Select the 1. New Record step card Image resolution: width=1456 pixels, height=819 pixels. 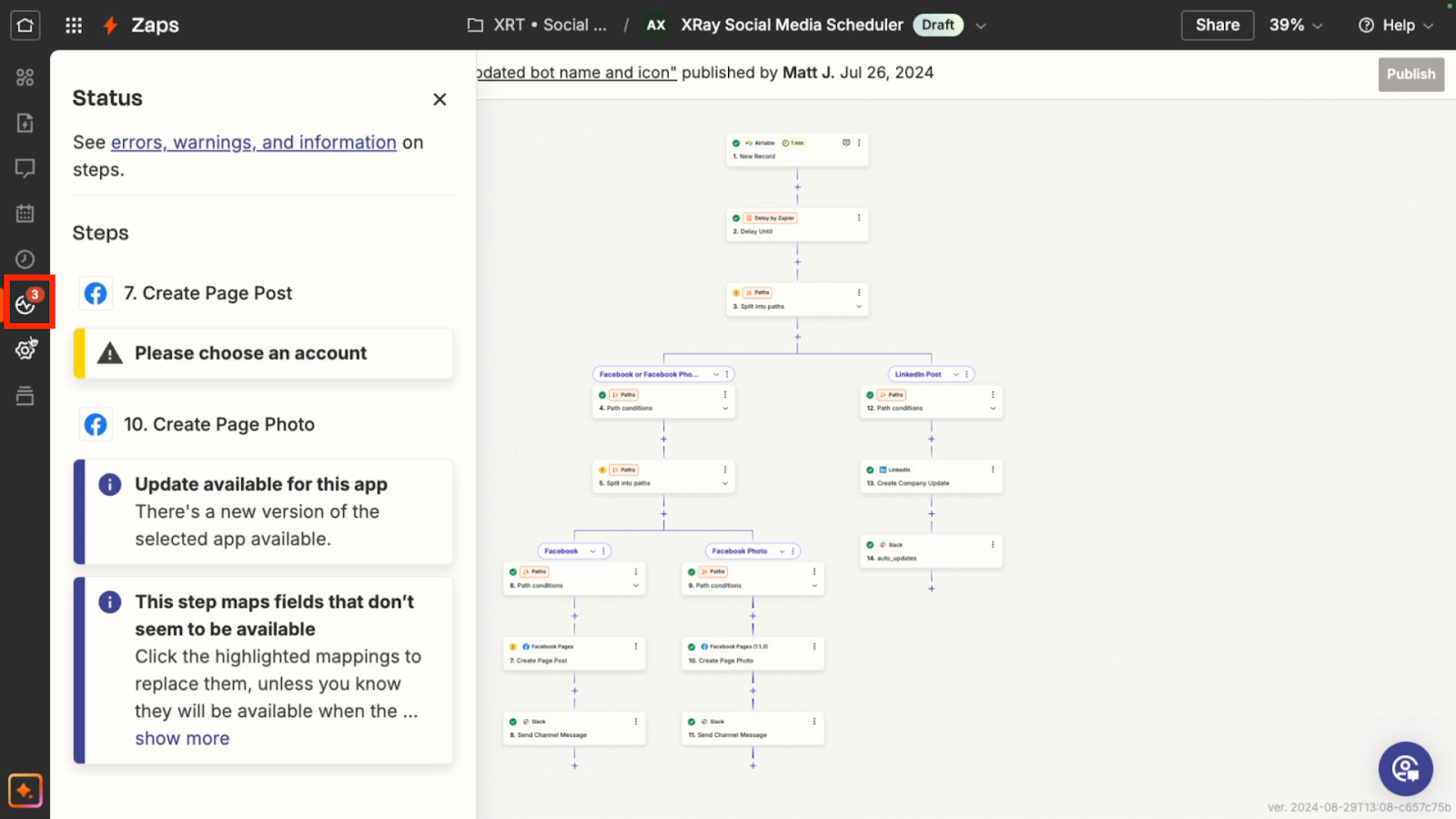pos(797,150)
